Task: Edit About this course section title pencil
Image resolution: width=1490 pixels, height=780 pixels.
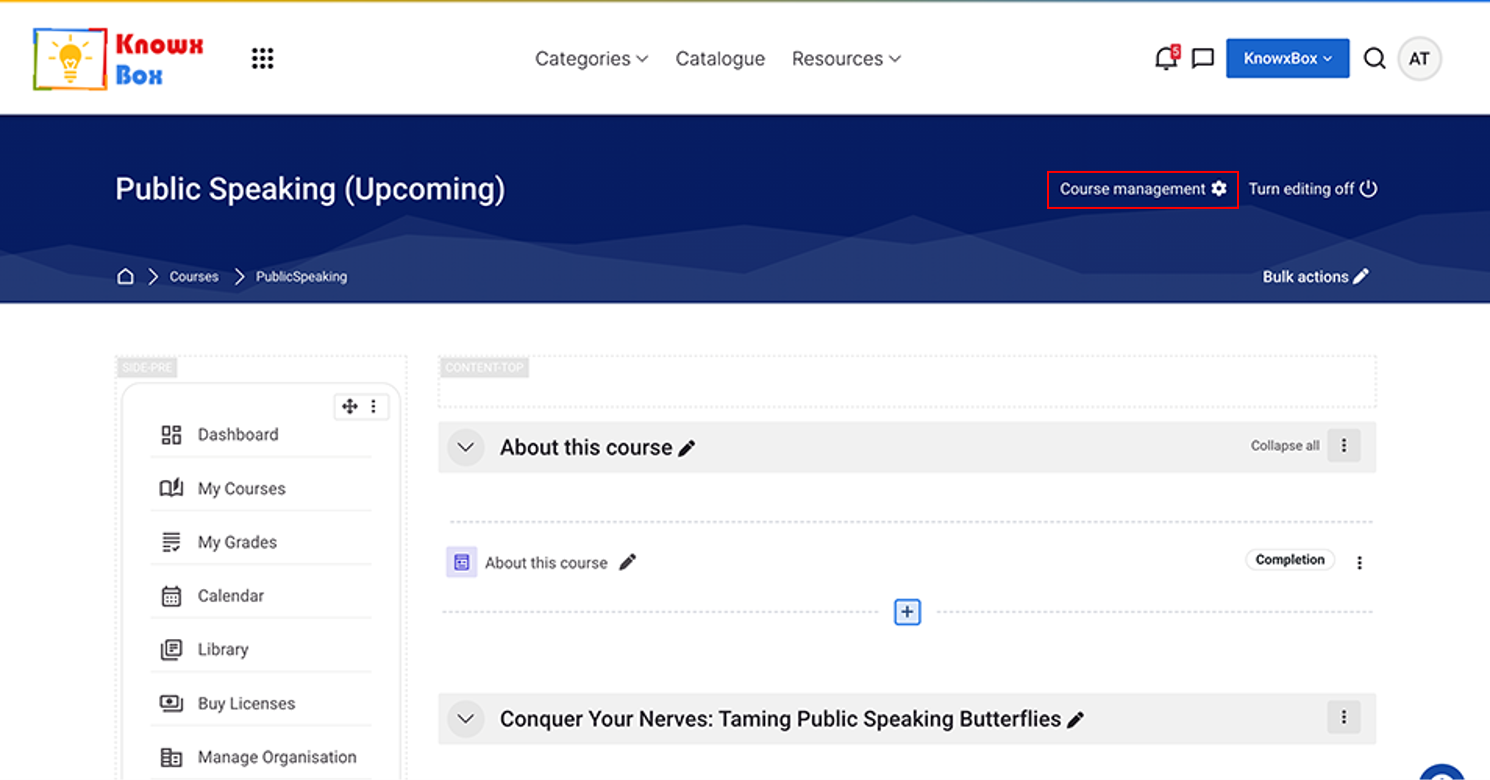Action: [x=687, y=449]
